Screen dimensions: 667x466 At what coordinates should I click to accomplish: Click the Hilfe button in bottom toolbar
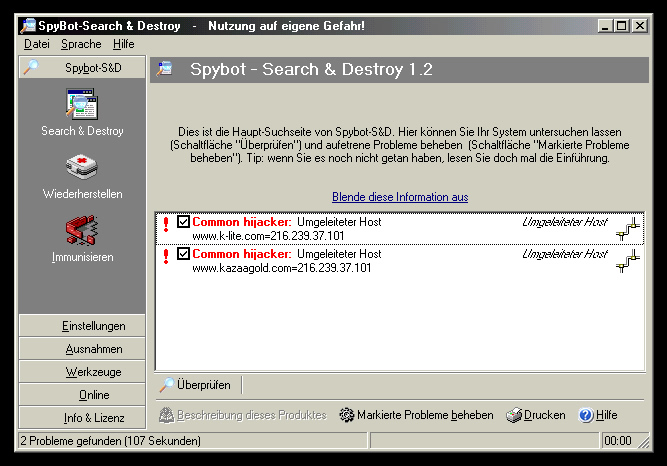pyautogui.click(x=598, y=415)
